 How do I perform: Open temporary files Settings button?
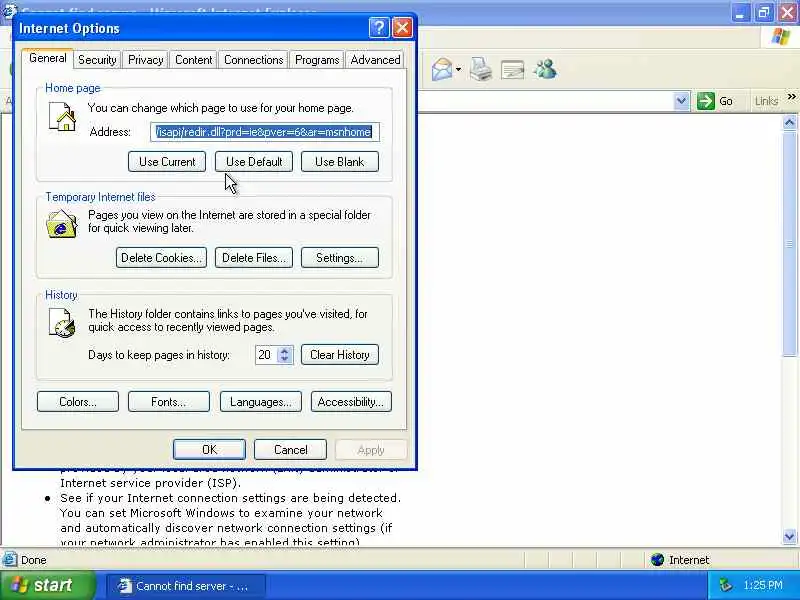(x=340, y=258)
